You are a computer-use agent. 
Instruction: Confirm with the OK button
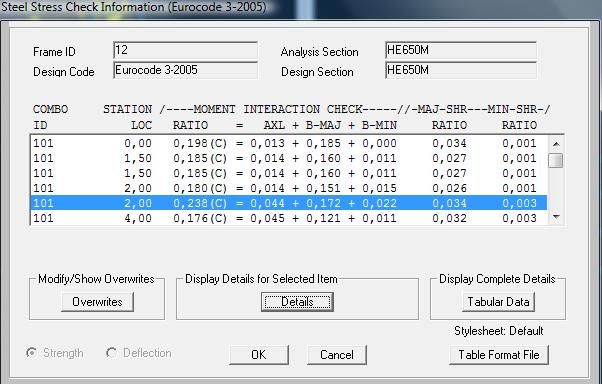pos(259,355)
